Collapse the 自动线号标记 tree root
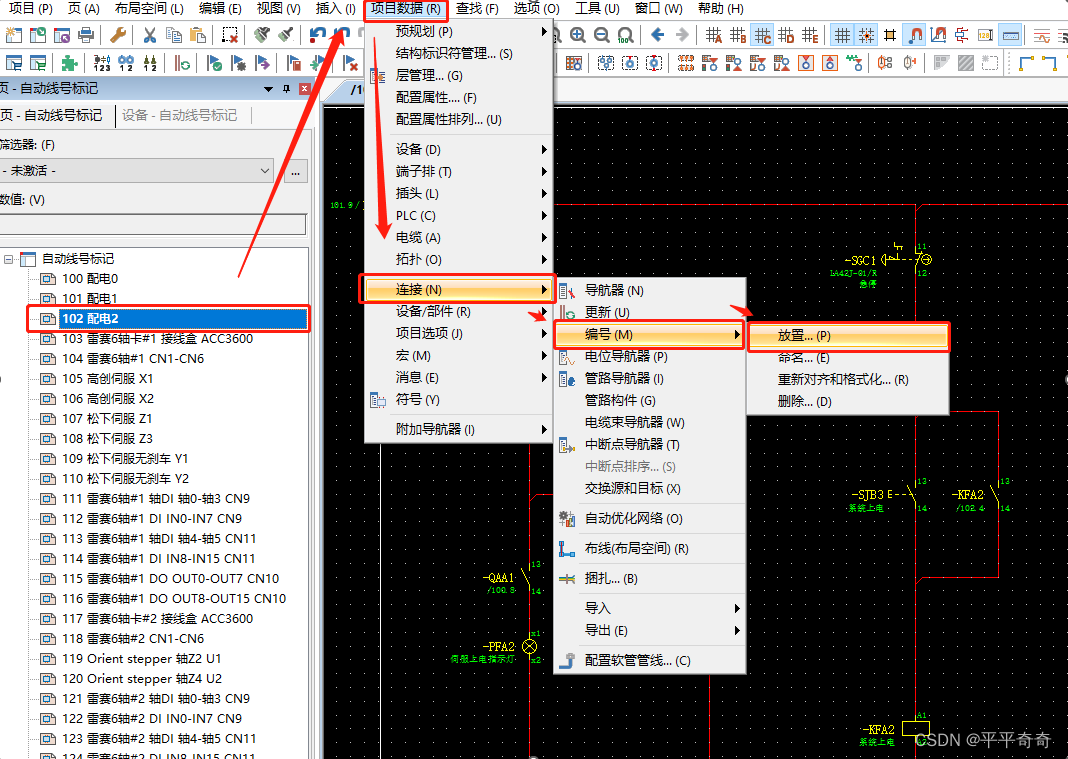Image resolution: width=1068 pixels, height=759 pixels. pos(9,259)
